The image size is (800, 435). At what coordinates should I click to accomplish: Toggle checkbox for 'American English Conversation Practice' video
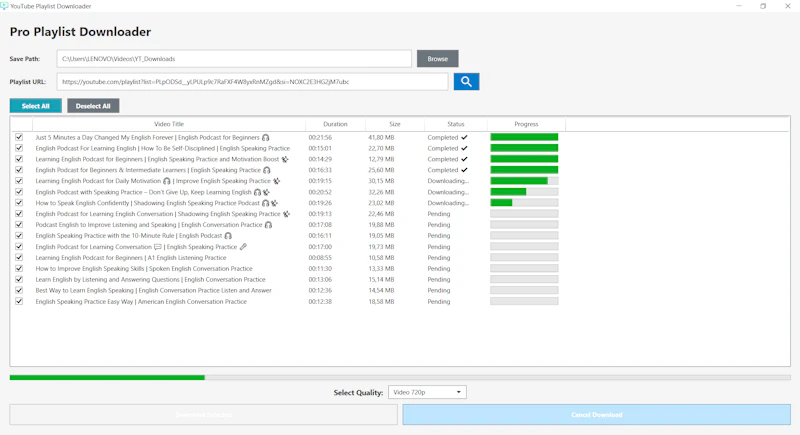(19, 301)
